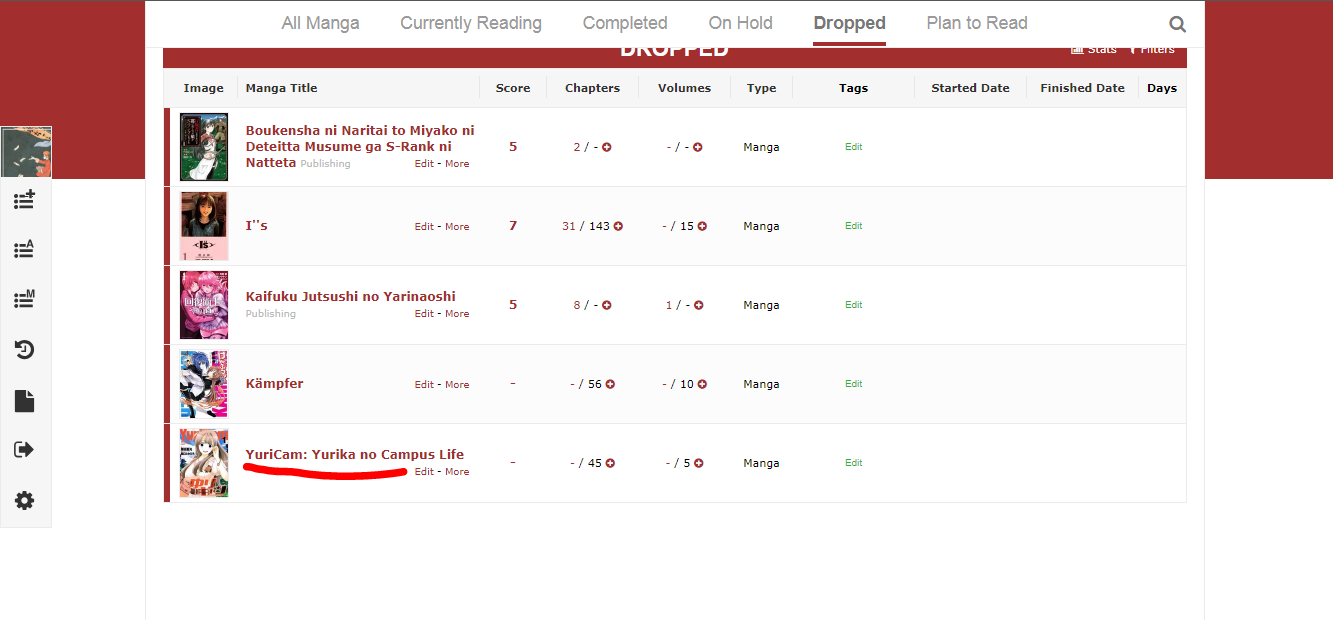Click the YuriCam cover thumbnail
Screen dimensions: 1333x620
pos(204,463)
